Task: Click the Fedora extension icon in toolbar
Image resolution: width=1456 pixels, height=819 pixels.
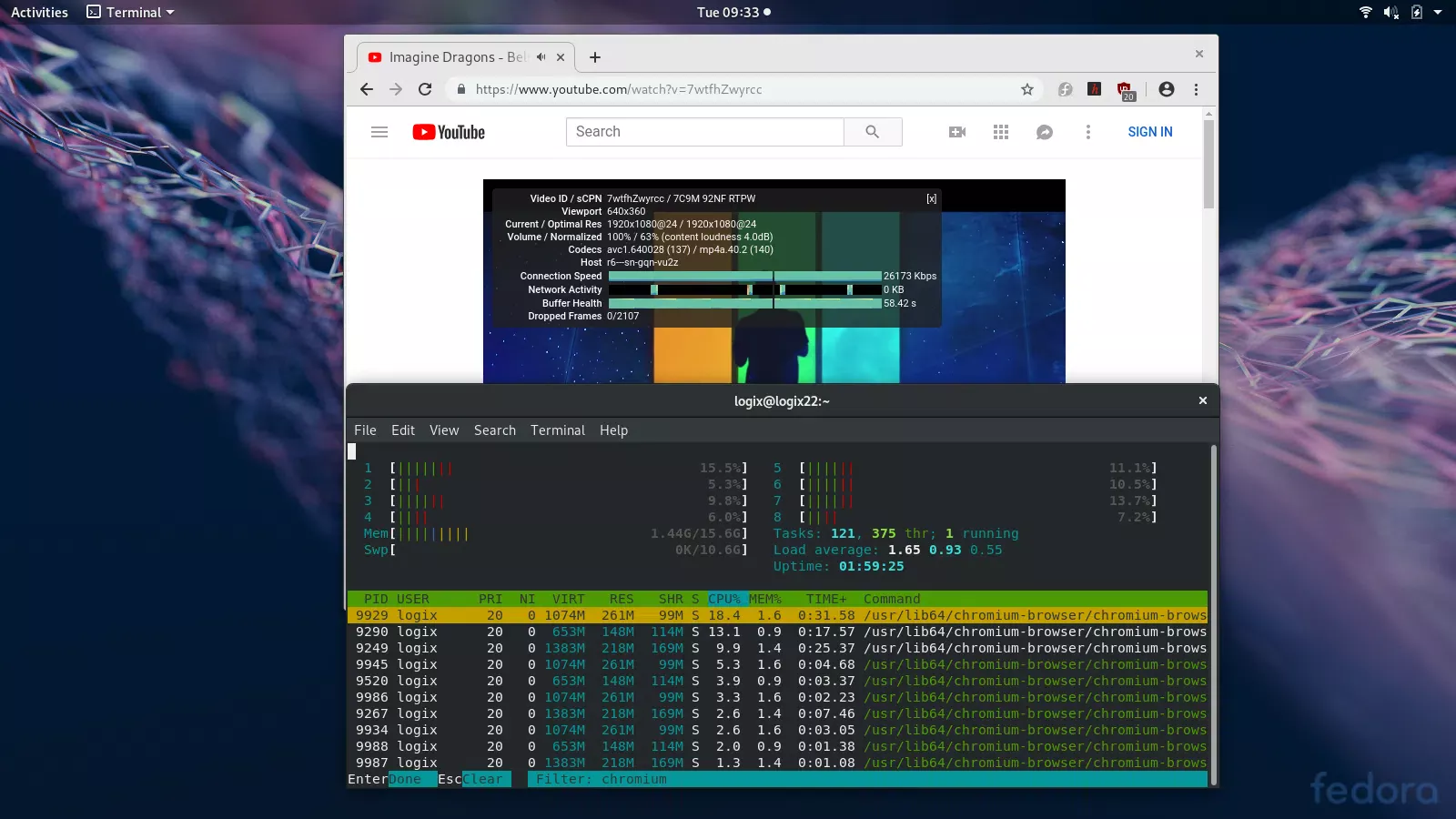Action: pos(1065,89)
